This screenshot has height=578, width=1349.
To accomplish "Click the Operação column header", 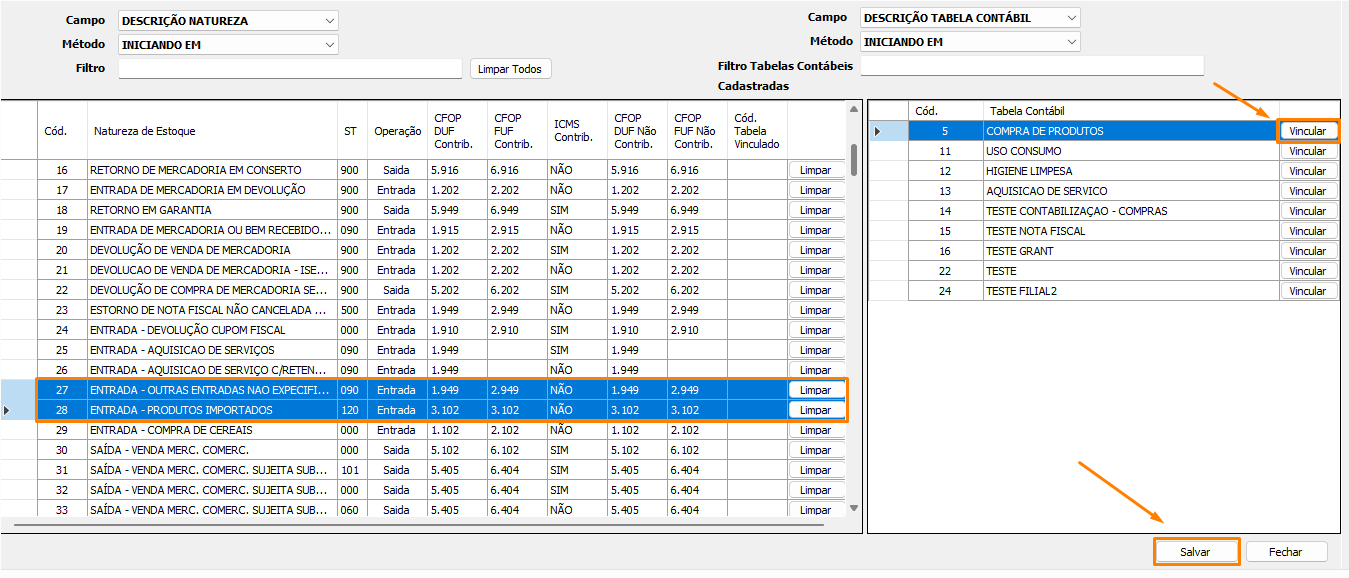I will [398, 131].
